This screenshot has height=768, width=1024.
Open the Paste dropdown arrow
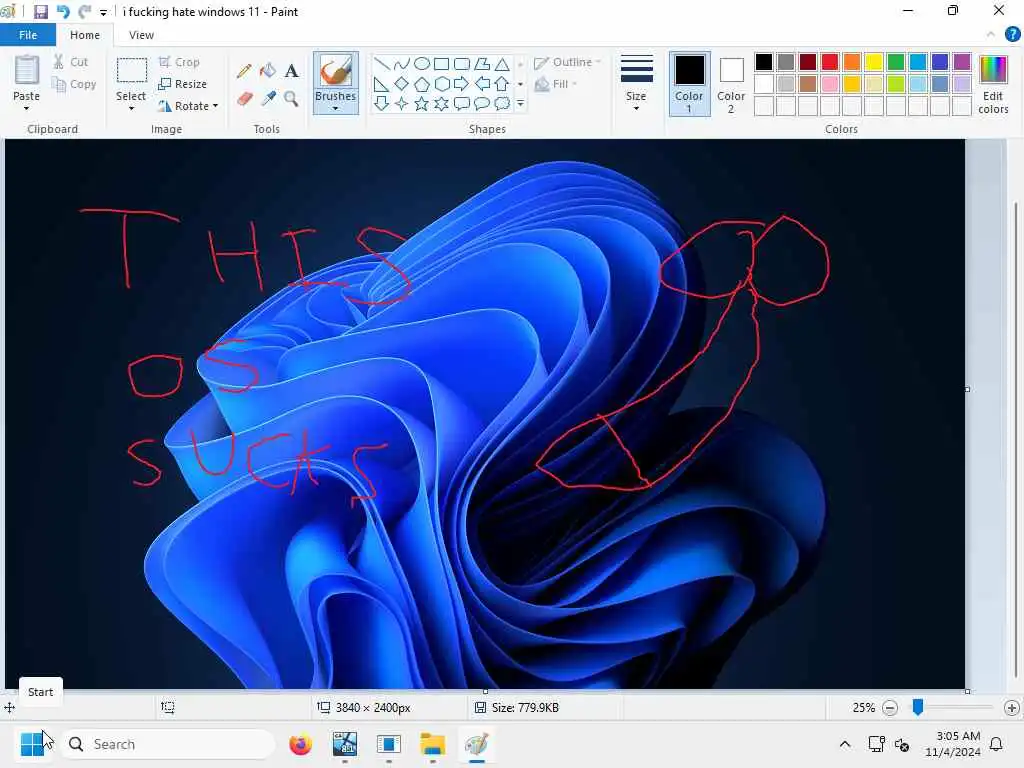point(26,108)
